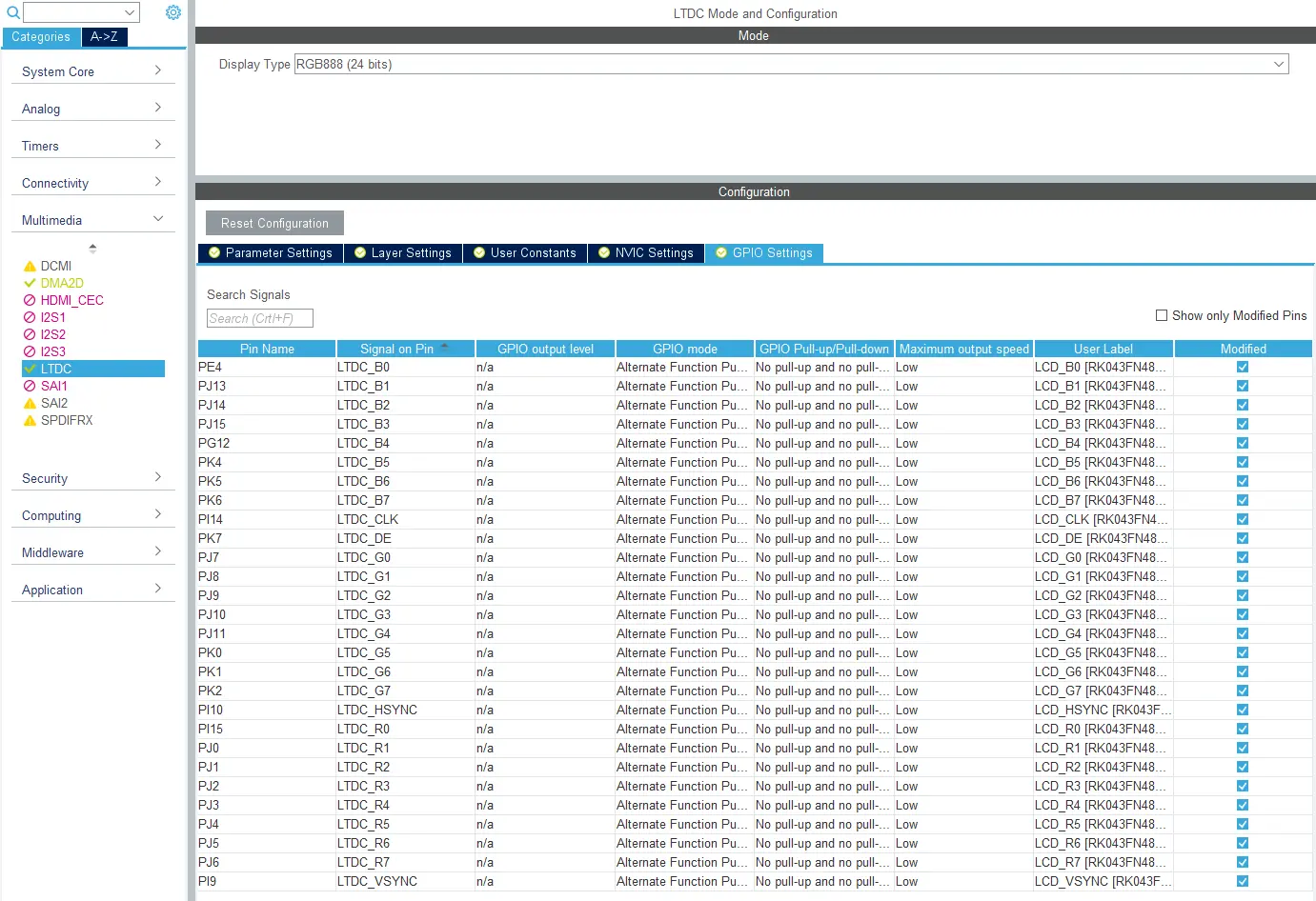Toggle Modified checkbox for PE4 row

(1243, 367)
